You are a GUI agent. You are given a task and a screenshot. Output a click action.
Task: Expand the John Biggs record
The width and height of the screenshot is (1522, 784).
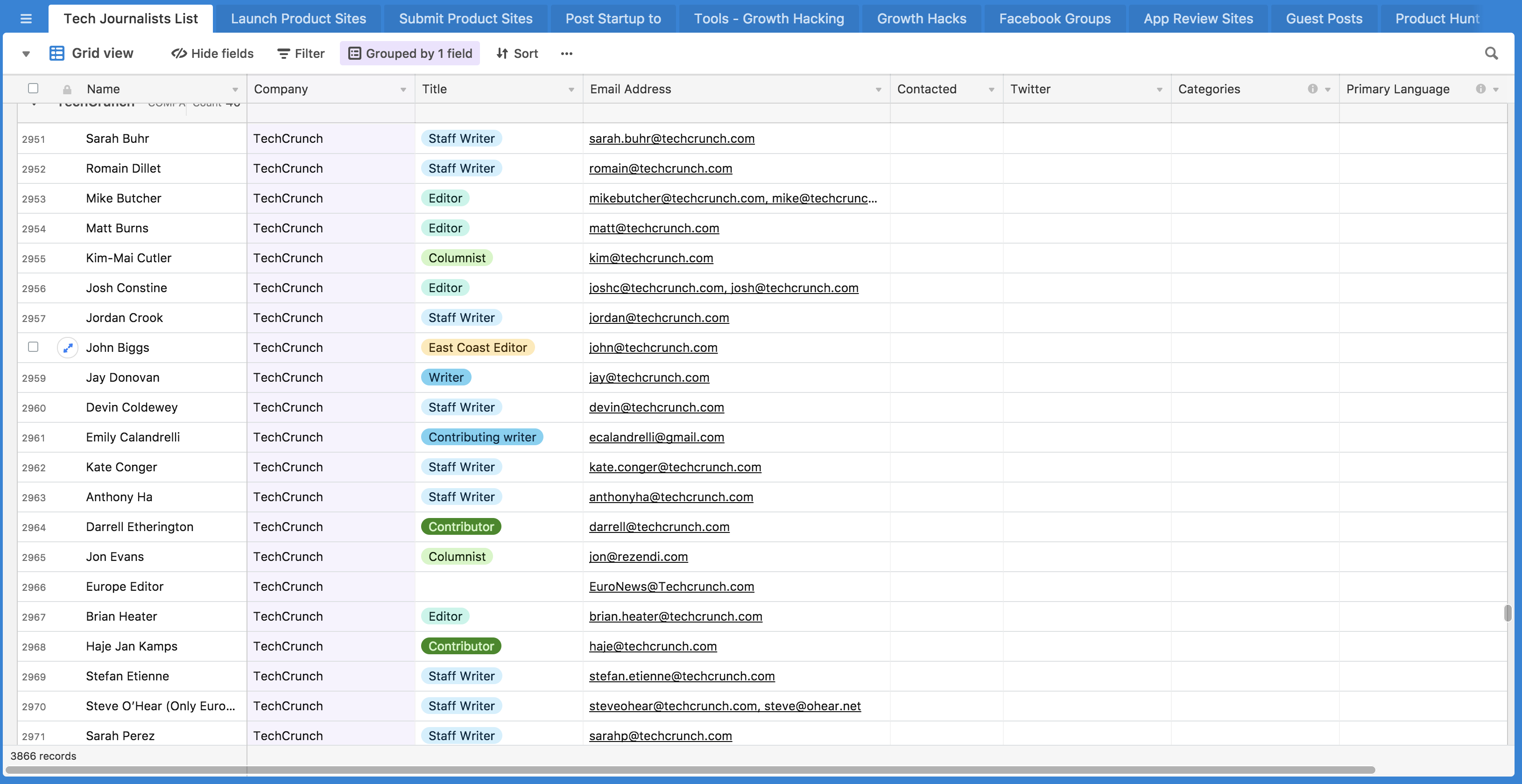68,348
